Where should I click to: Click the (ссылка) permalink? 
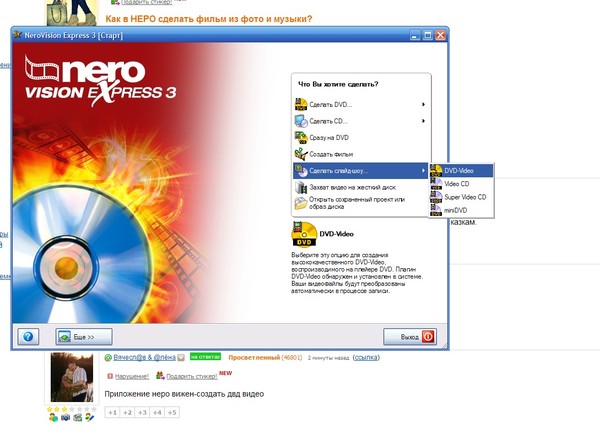(366, 357)
